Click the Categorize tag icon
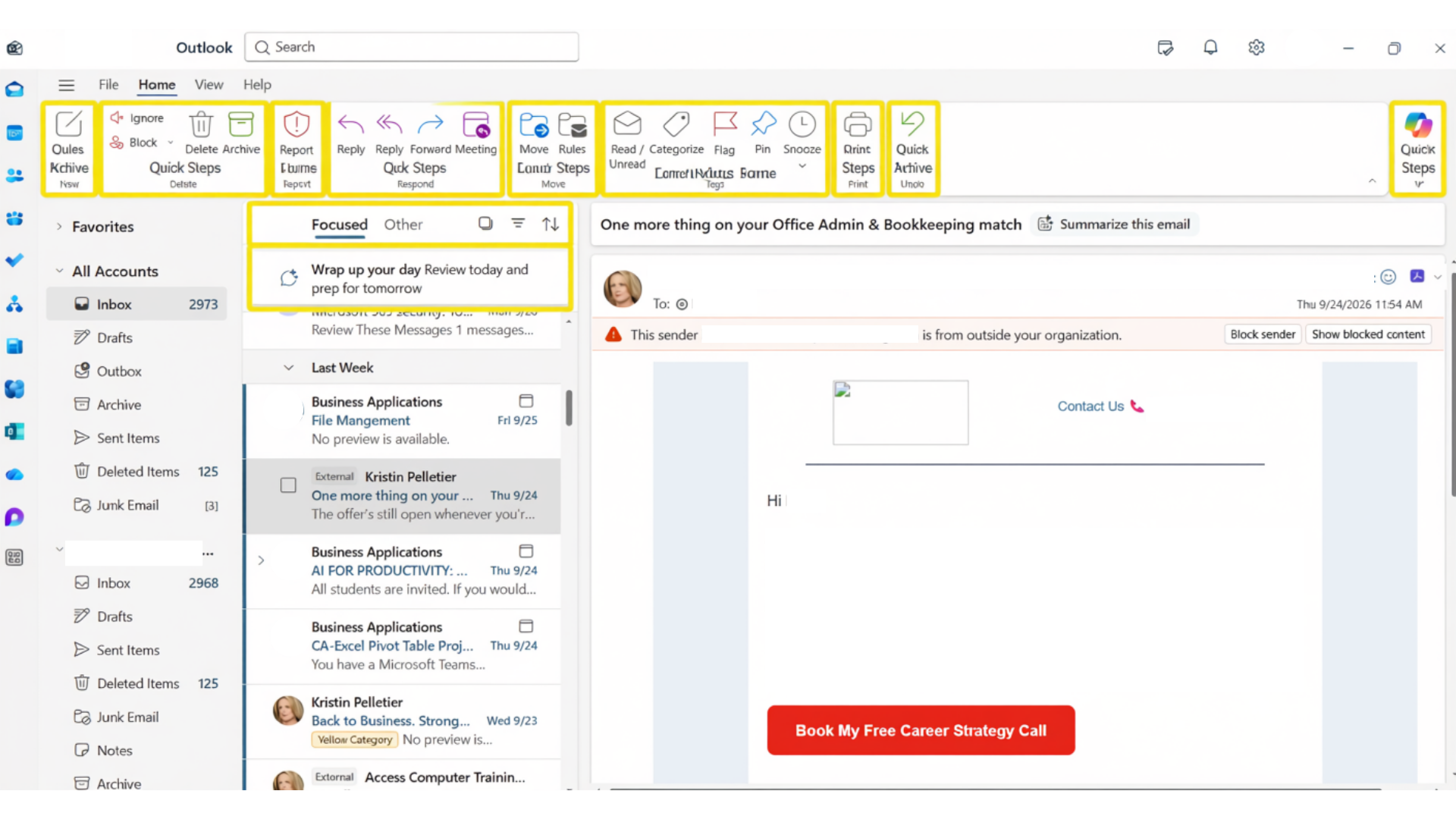Viewport: 1456px width, 819px height. click(x=676, y=124)
